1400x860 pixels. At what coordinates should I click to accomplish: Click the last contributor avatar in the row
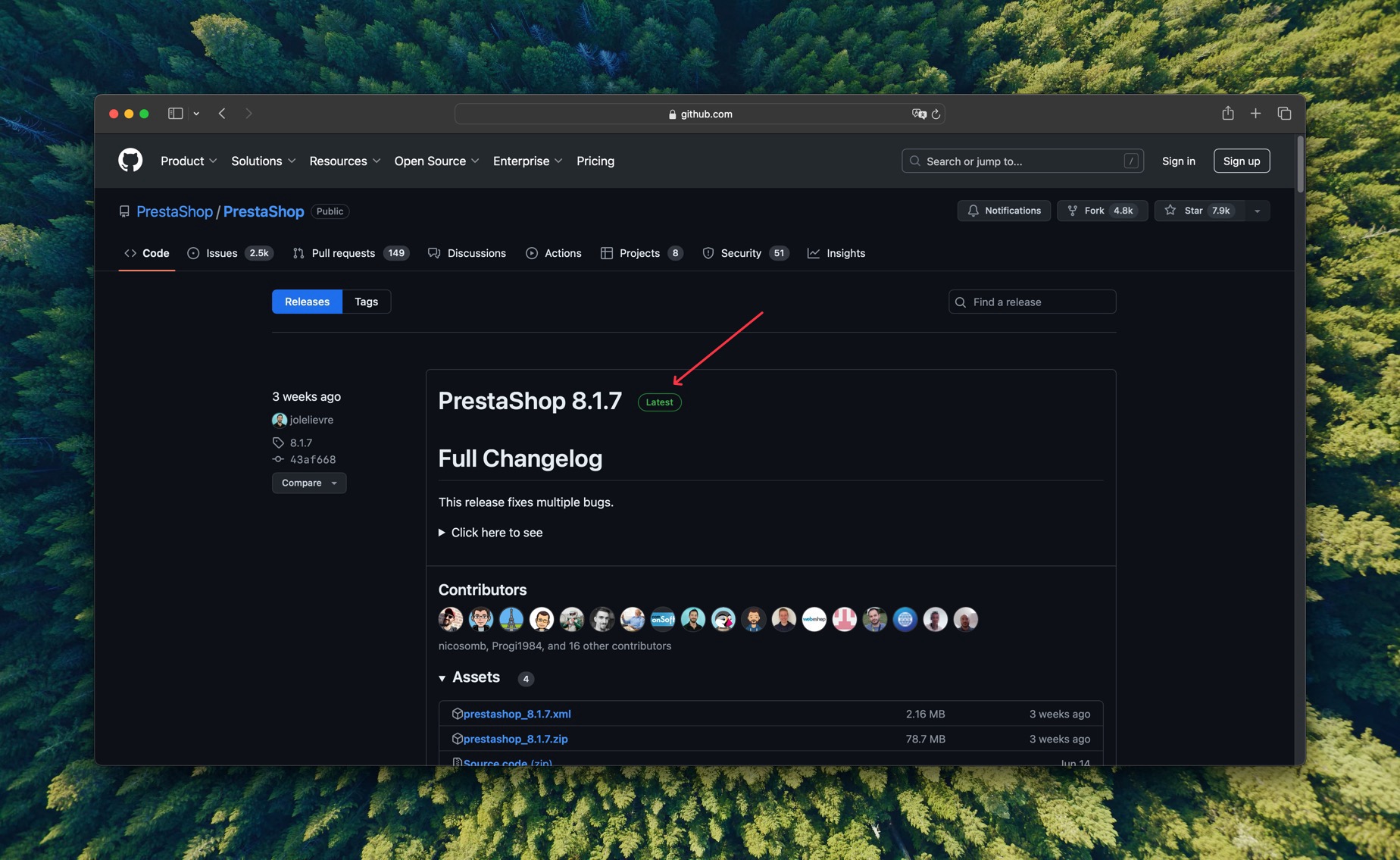click(966, 619)
